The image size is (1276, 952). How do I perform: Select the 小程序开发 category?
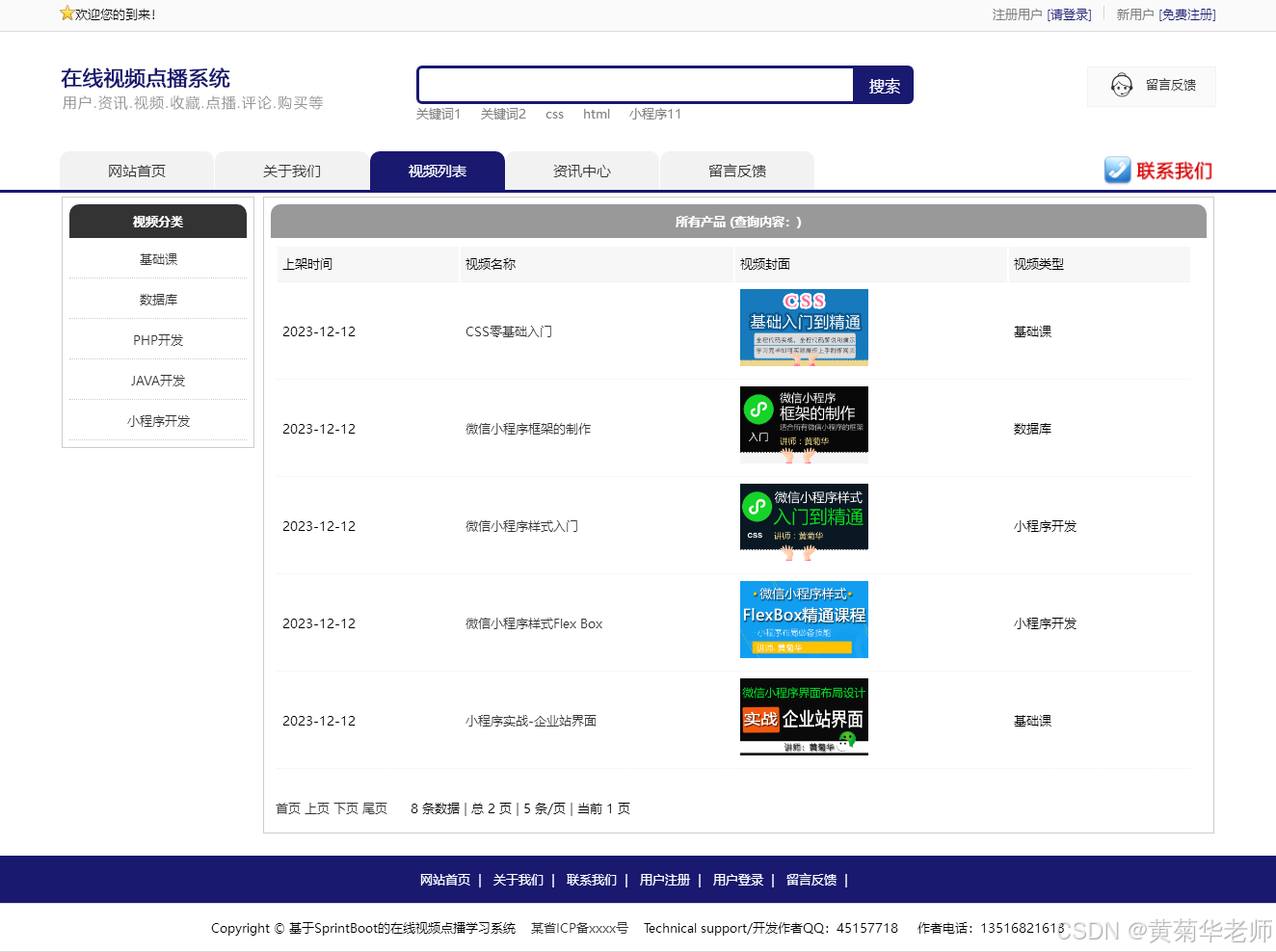coord(157,421)
